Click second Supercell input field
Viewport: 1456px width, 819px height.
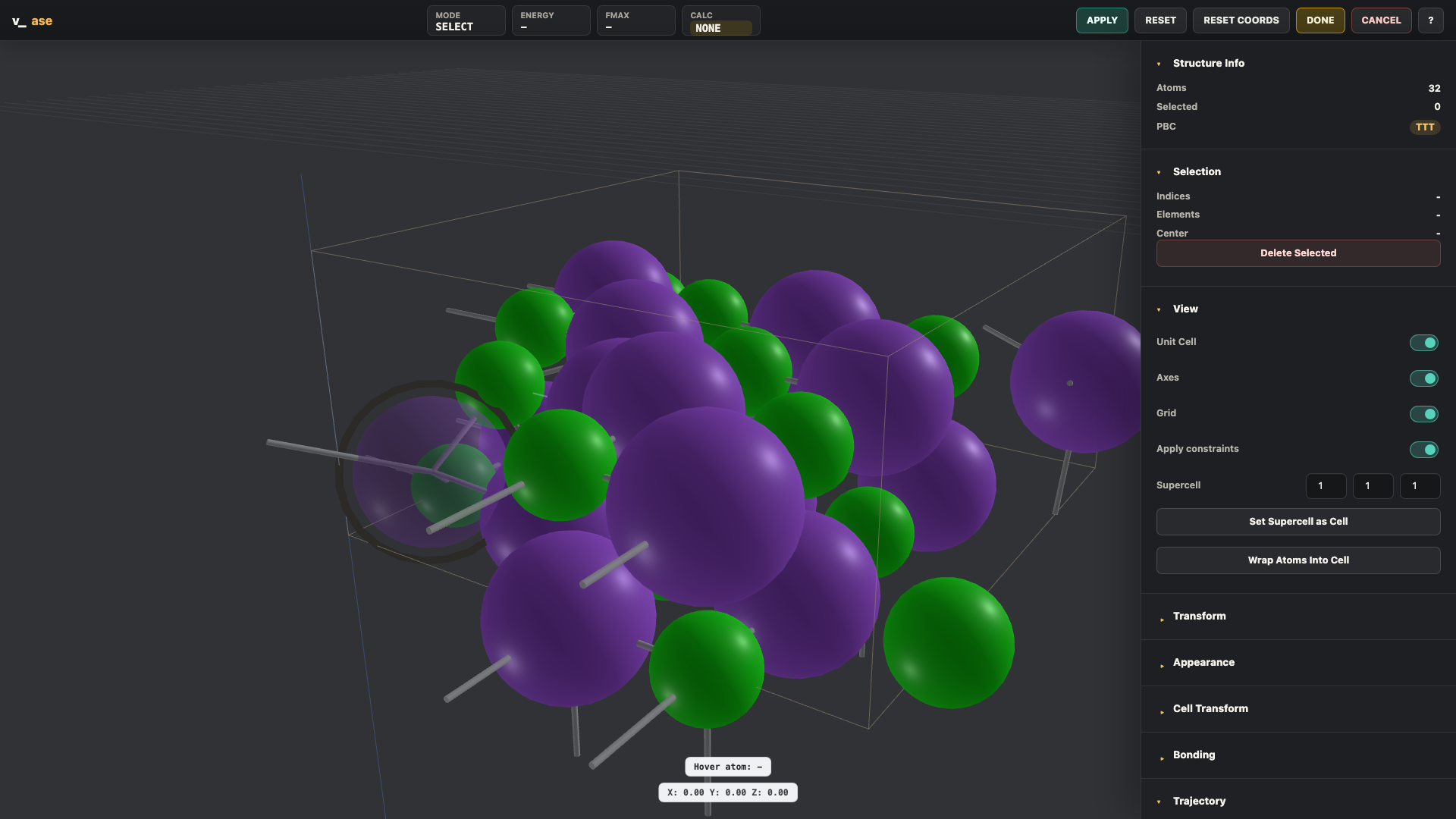tap(1373, 486)
